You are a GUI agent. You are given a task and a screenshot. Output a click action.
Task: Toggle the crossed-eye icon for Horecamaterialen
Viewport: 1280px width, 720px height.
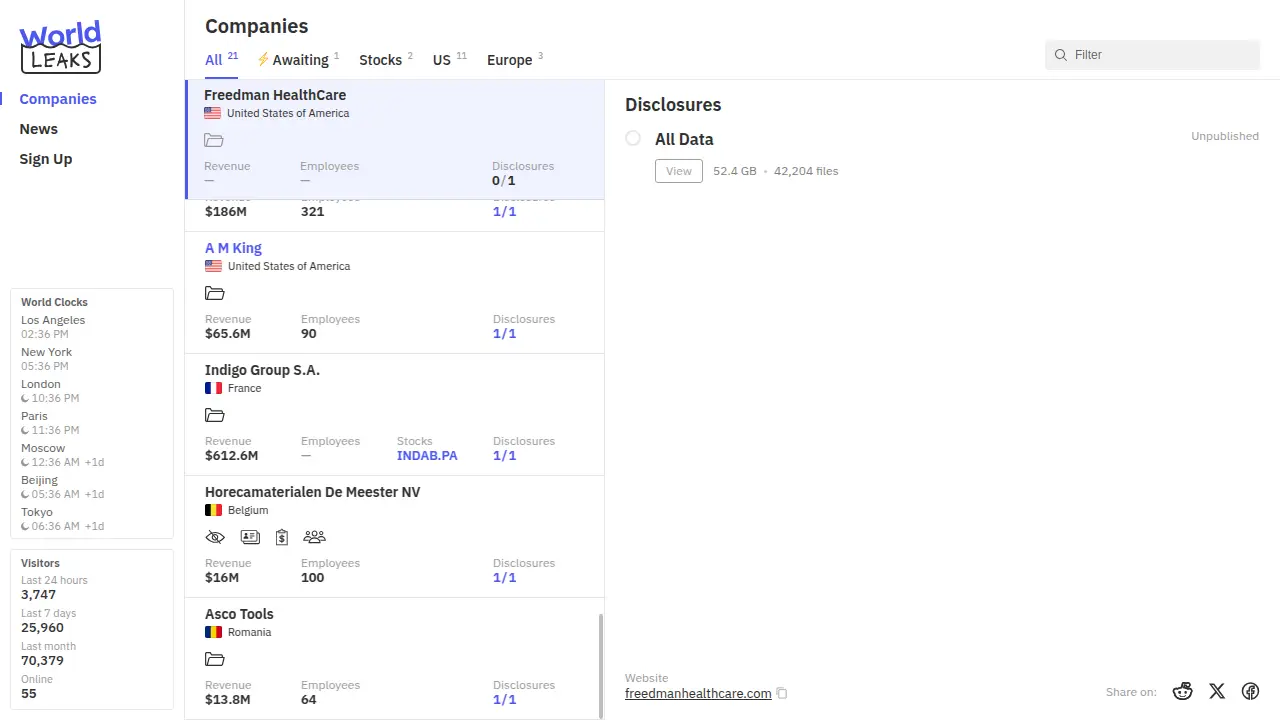(215, 537)
